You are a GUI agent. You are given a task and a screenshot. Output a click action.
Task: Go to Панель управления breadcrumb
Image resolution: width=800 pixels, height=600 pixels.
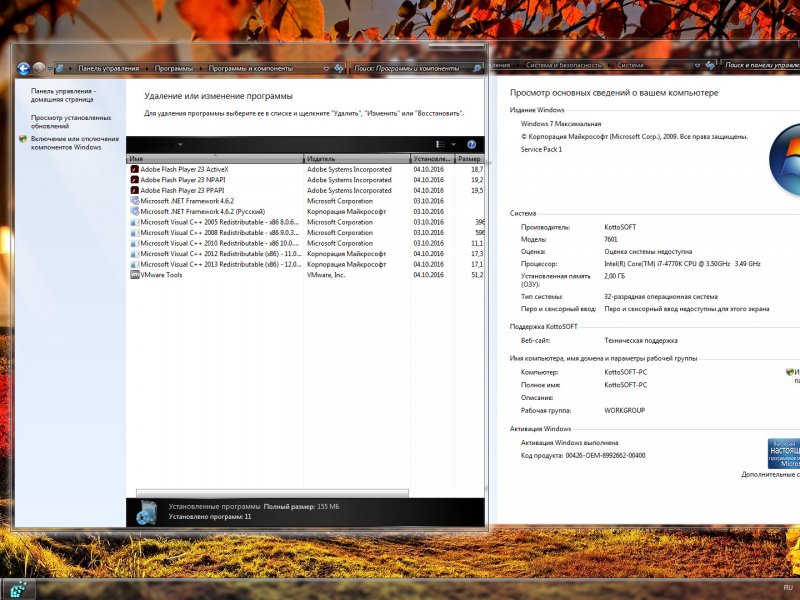pyautogui.click(x=108, y=68)
